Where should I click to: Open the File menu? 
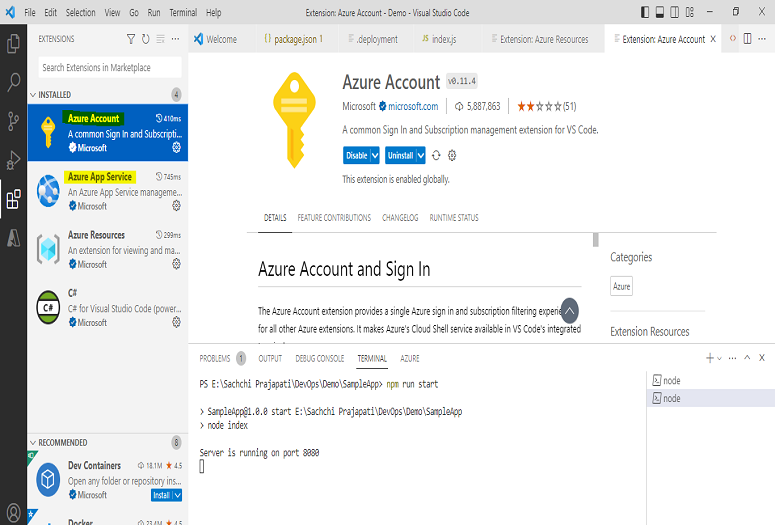point(30,12)
